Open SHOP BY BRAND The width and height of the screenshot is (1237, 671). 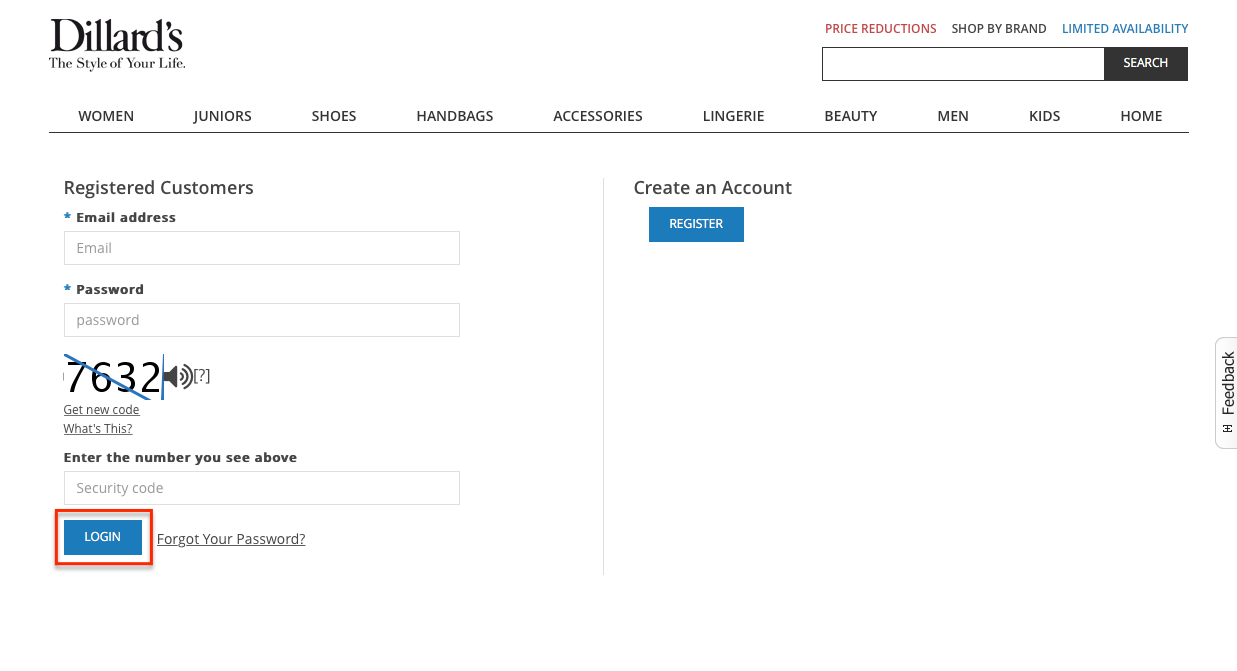(x=998, y=28)
